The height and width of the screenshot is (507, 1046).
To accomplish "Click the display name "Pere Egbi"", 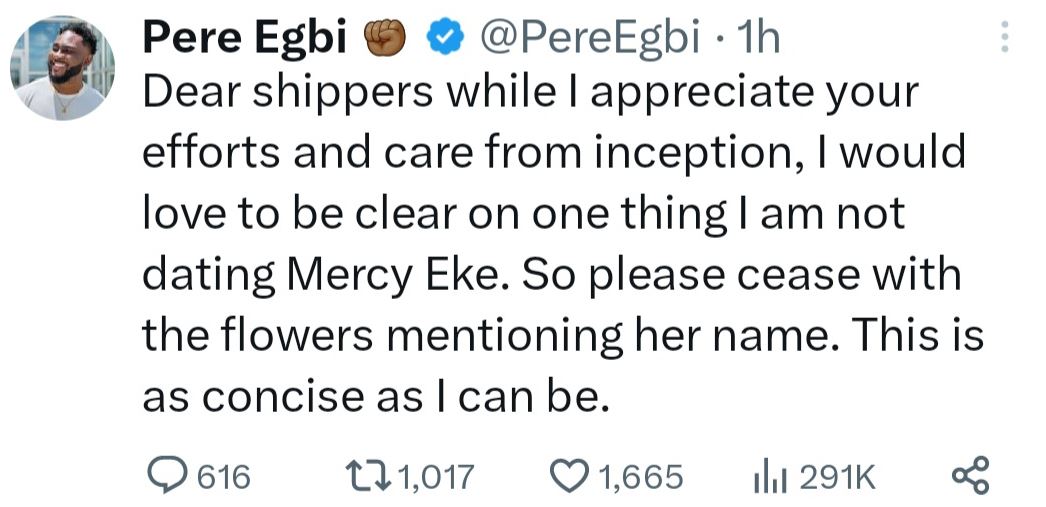I will pyautogui.click(x=244, y=39).
